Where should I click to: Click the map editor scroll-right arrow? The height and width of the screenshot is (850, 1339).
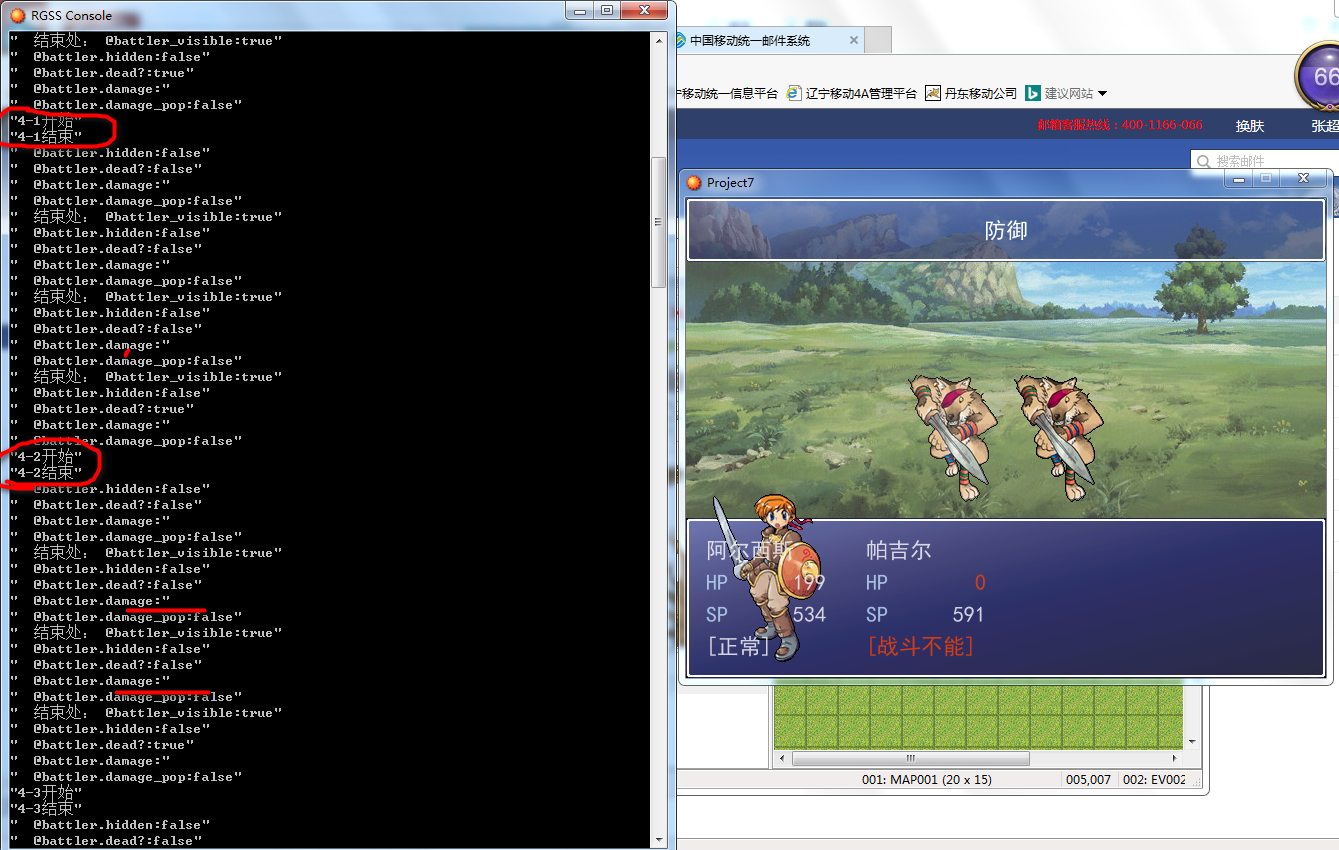coord(1175,759)
